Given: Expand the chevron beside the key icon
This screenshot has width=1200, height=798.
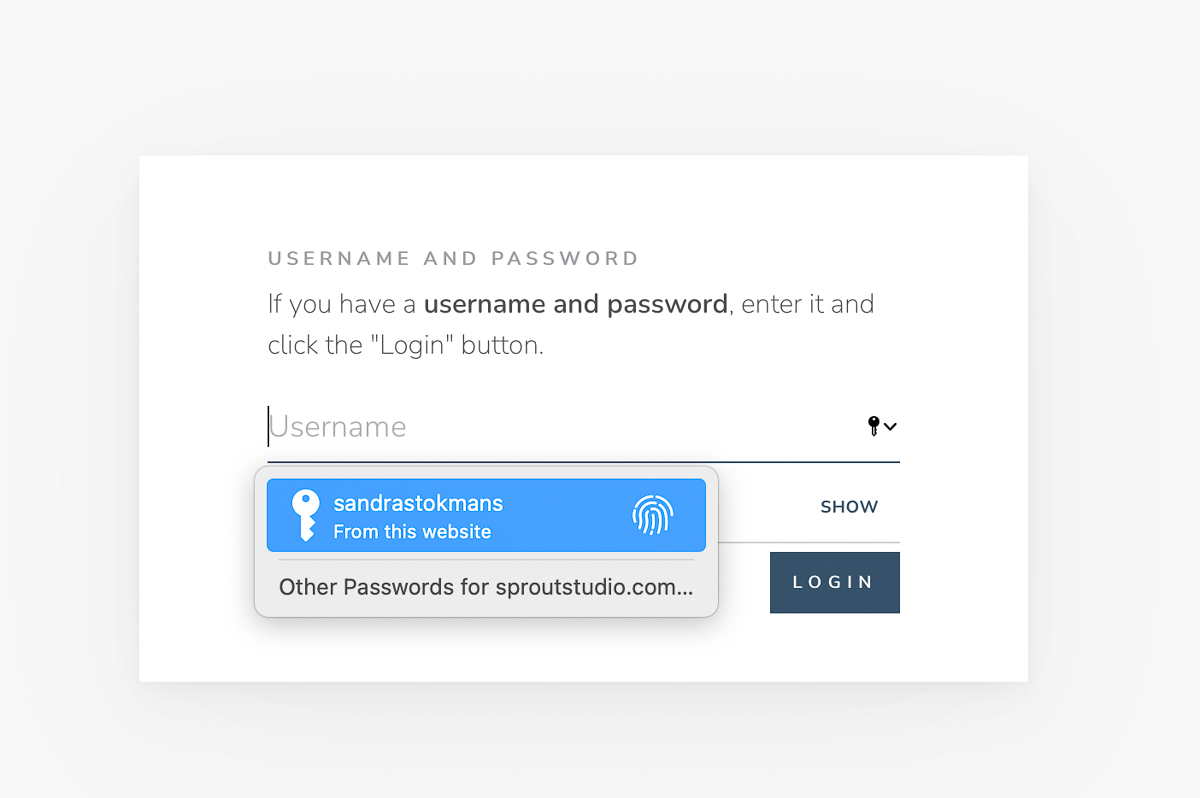Looking at the screenshot, I should tap(890, 427).
